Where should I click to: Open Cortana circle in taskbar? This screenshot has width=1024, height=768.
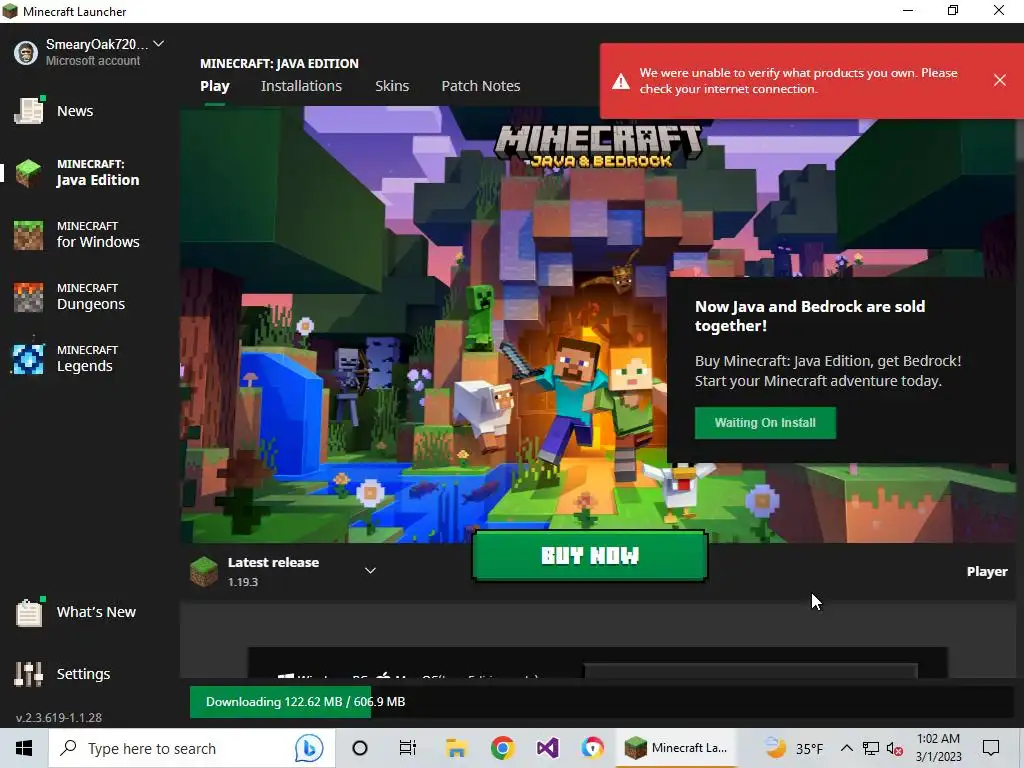point(360,748)
